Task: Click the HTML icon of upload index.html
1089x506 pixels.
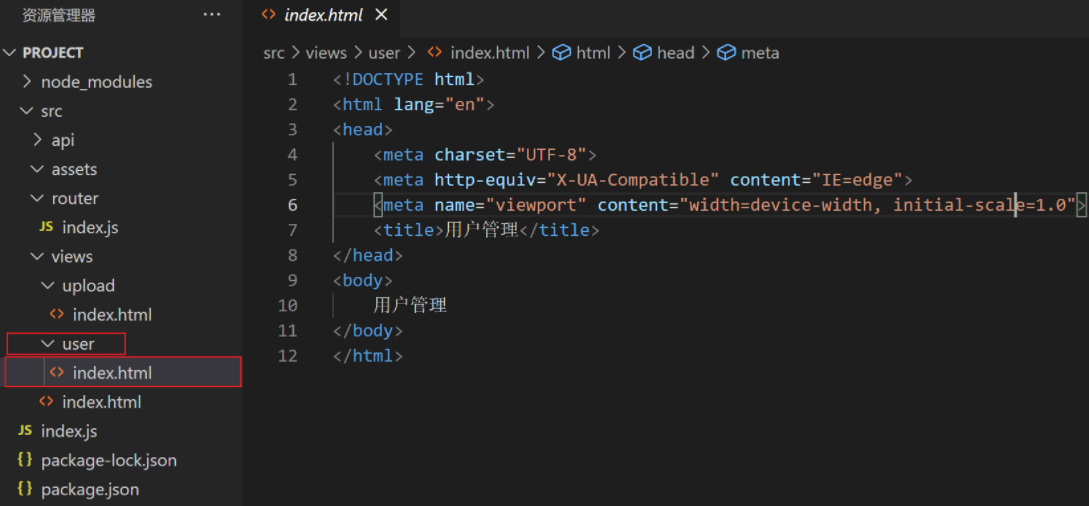Action: click(x=57, y=314)
